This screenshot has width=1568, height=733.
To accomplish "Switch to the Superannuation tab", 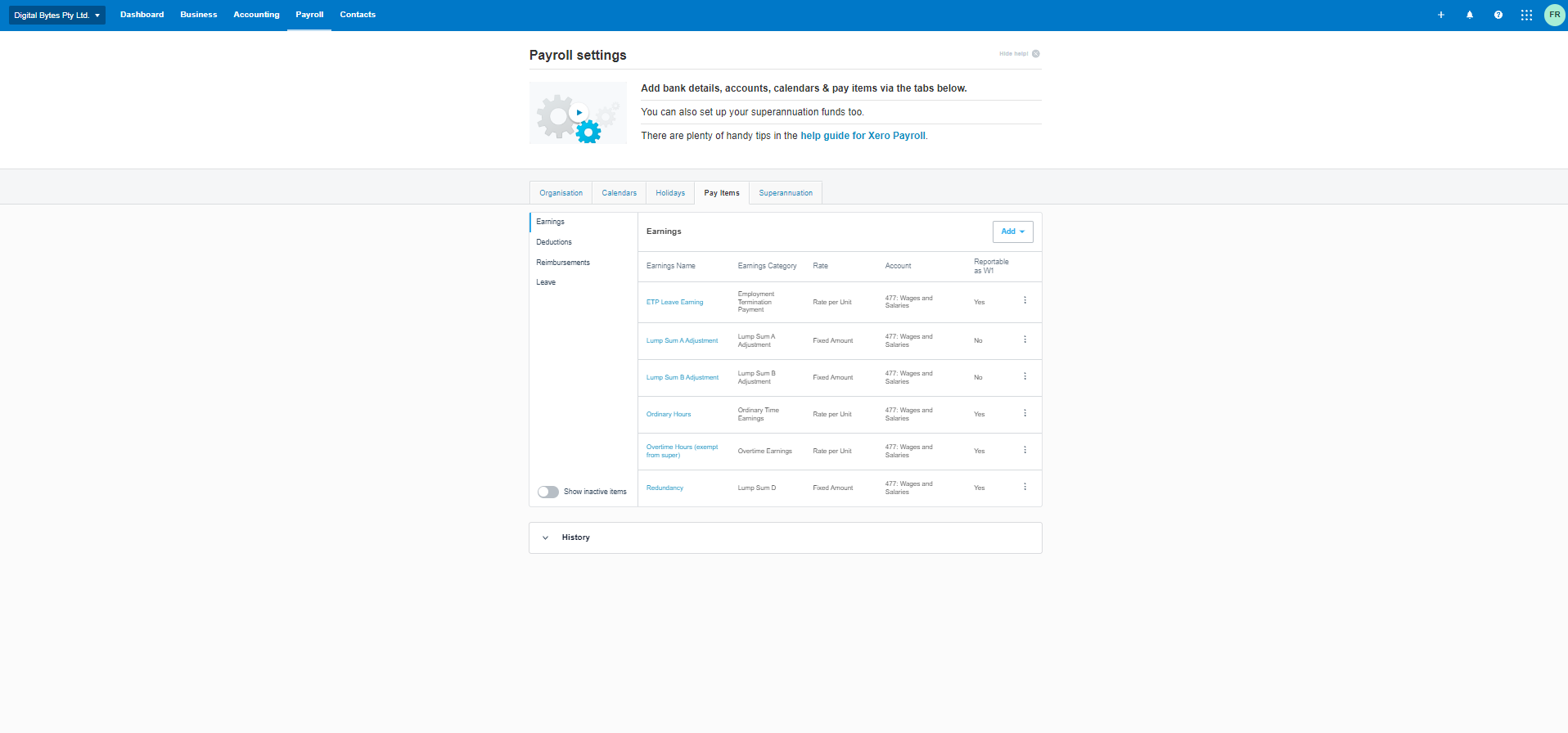I will (786, 193).
